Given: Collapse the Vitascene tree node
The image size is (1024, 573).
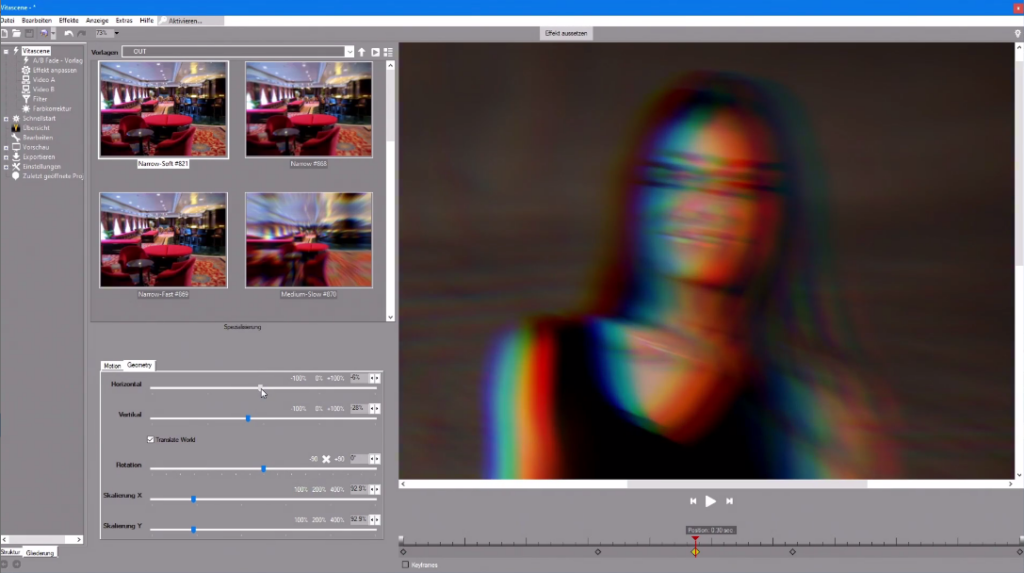Looking at the screenshot, I should click(6, 51).
